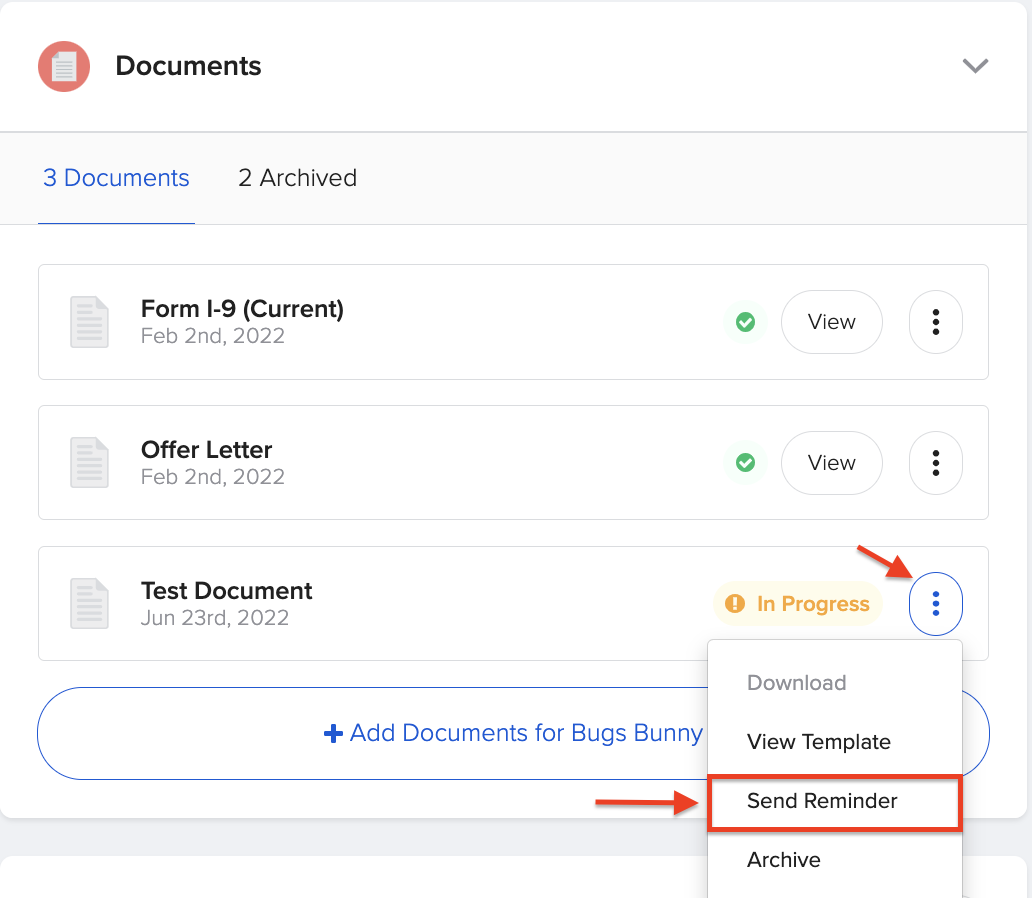Click the Offer Letter document file icon

[89, 463]
